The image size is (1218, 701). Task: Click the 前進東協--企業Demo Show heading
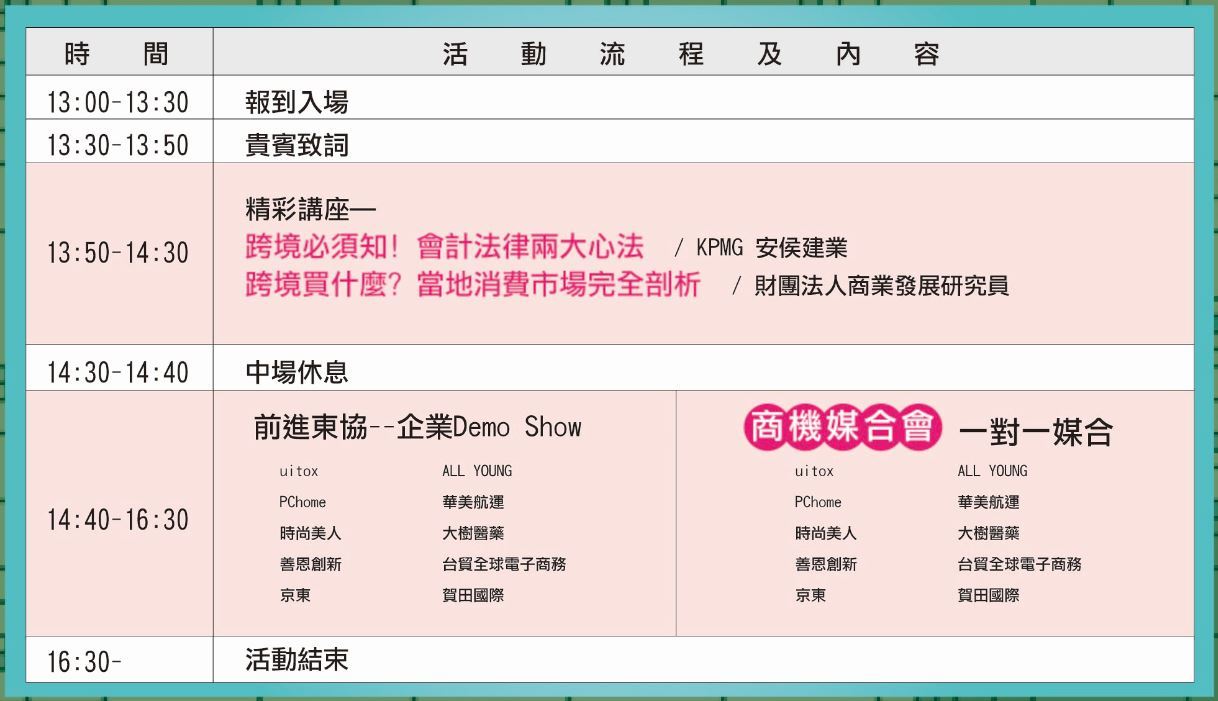(417, 428)
